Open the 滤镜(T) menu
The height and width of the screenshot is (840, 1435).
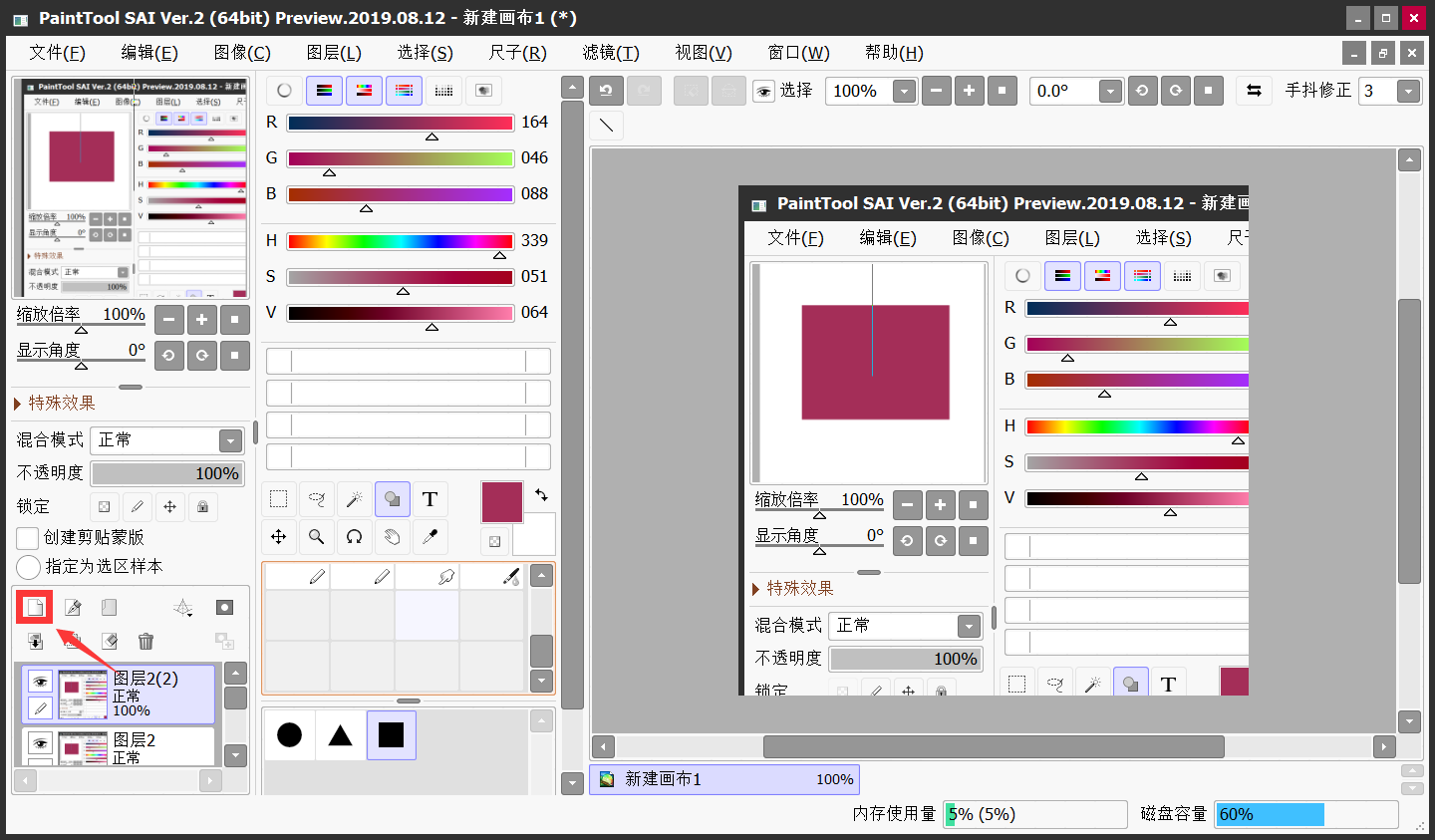[x=611, y=53]
